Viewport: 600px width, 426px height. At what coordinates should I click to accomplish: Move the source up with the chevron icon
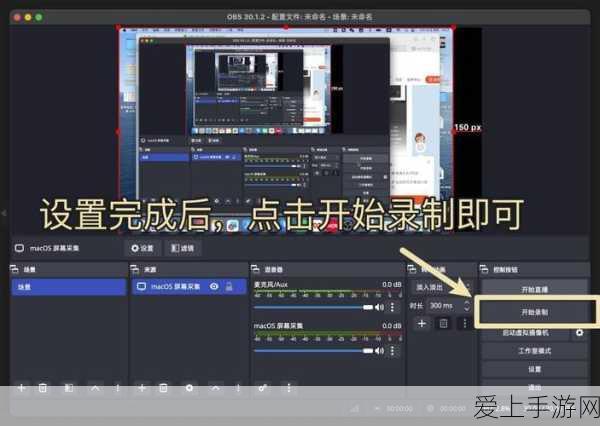(x=216, y=388)
